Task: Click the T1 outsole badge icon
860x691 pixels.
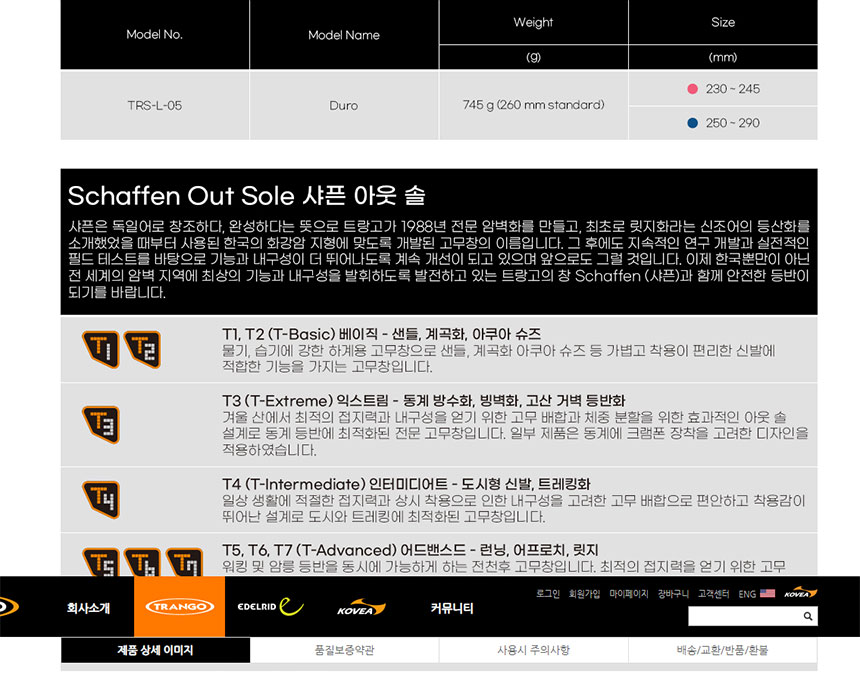Action: click(101, 349)
